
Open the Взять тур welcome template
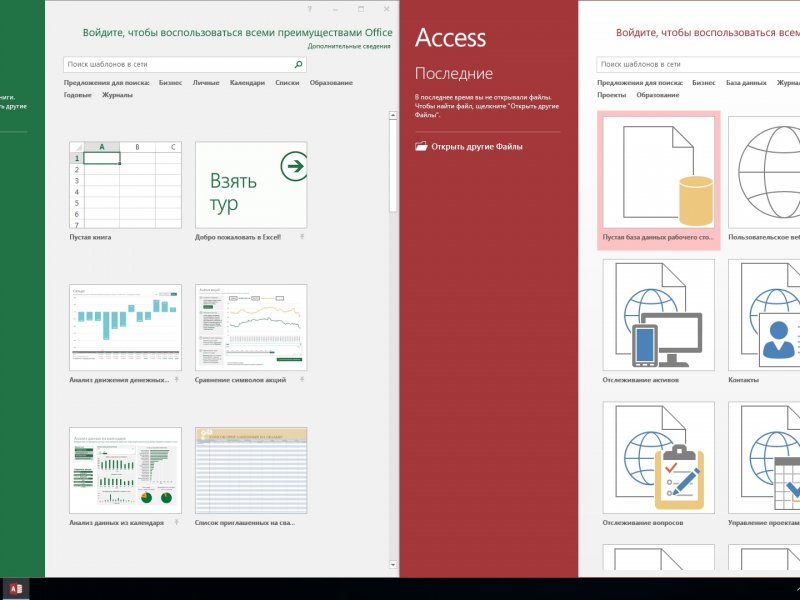tap(251, 185)
